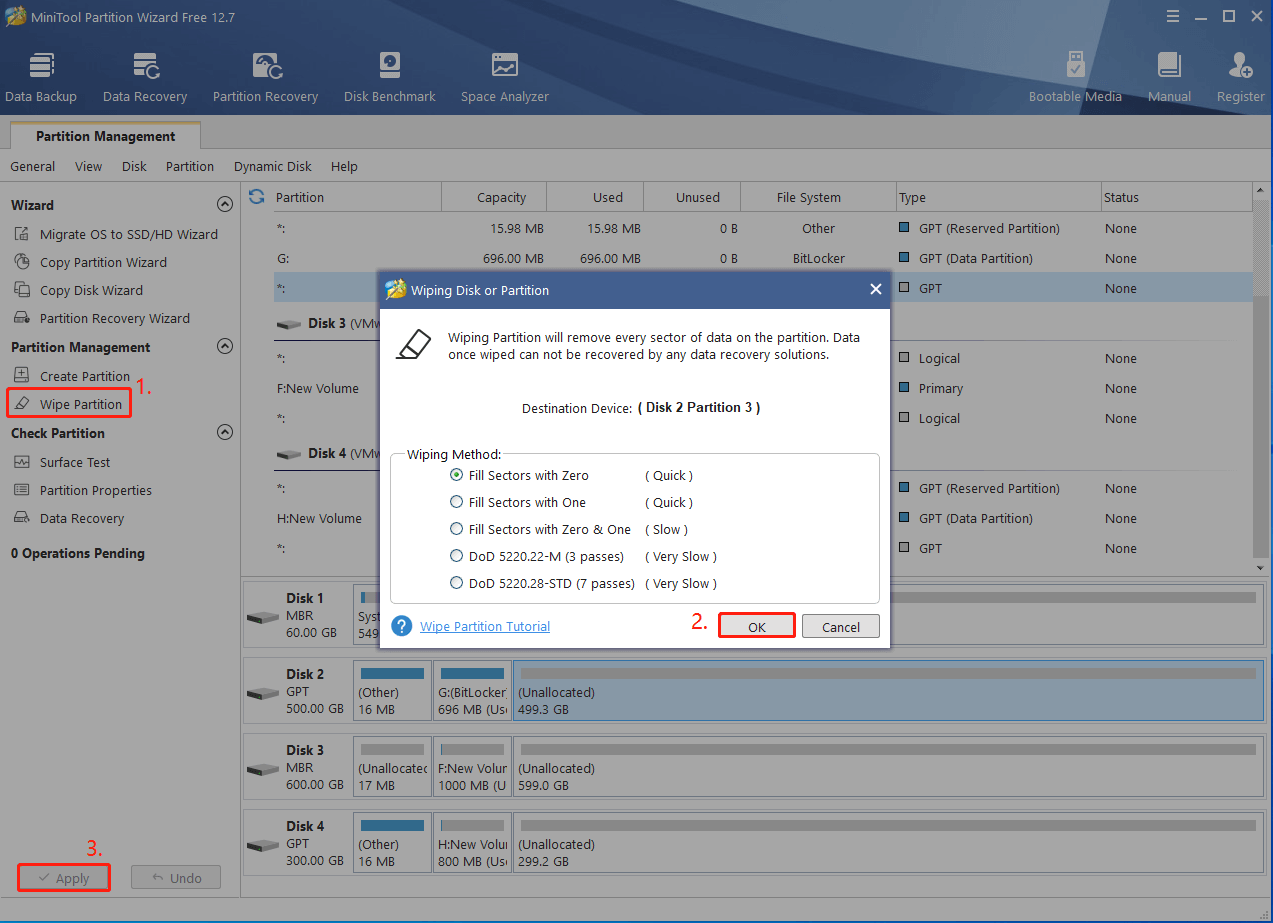This screenshot has width=1273, height=923.
Task: Open Data Backup tool
Action: coord(41,78)
